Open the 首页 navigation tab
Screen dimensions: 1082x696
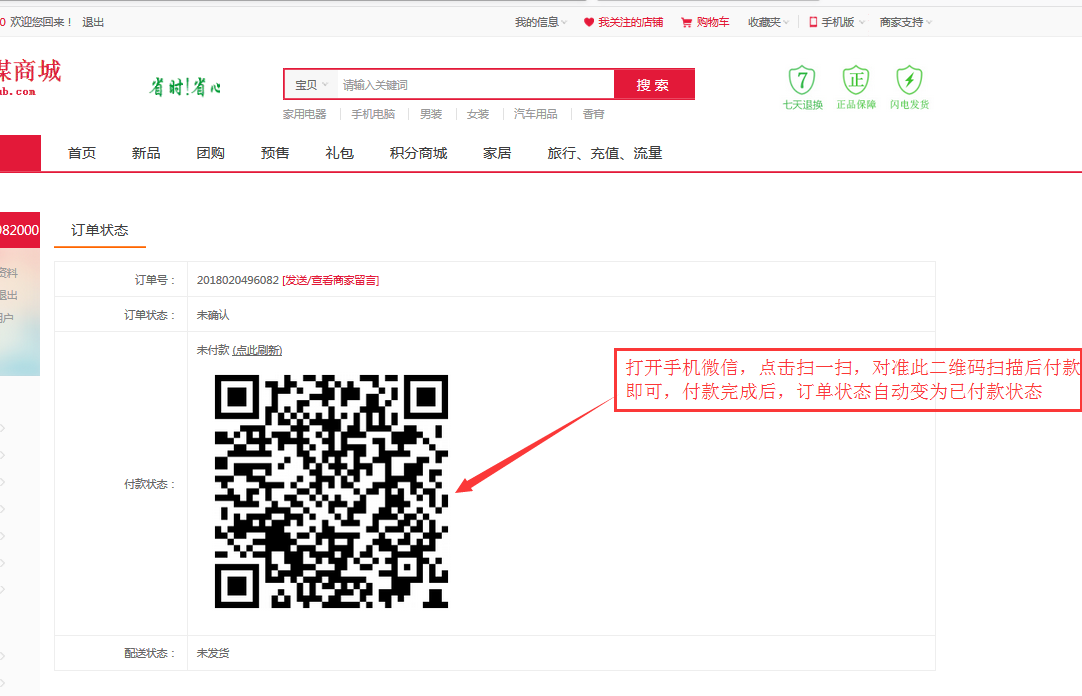(81, 153)
